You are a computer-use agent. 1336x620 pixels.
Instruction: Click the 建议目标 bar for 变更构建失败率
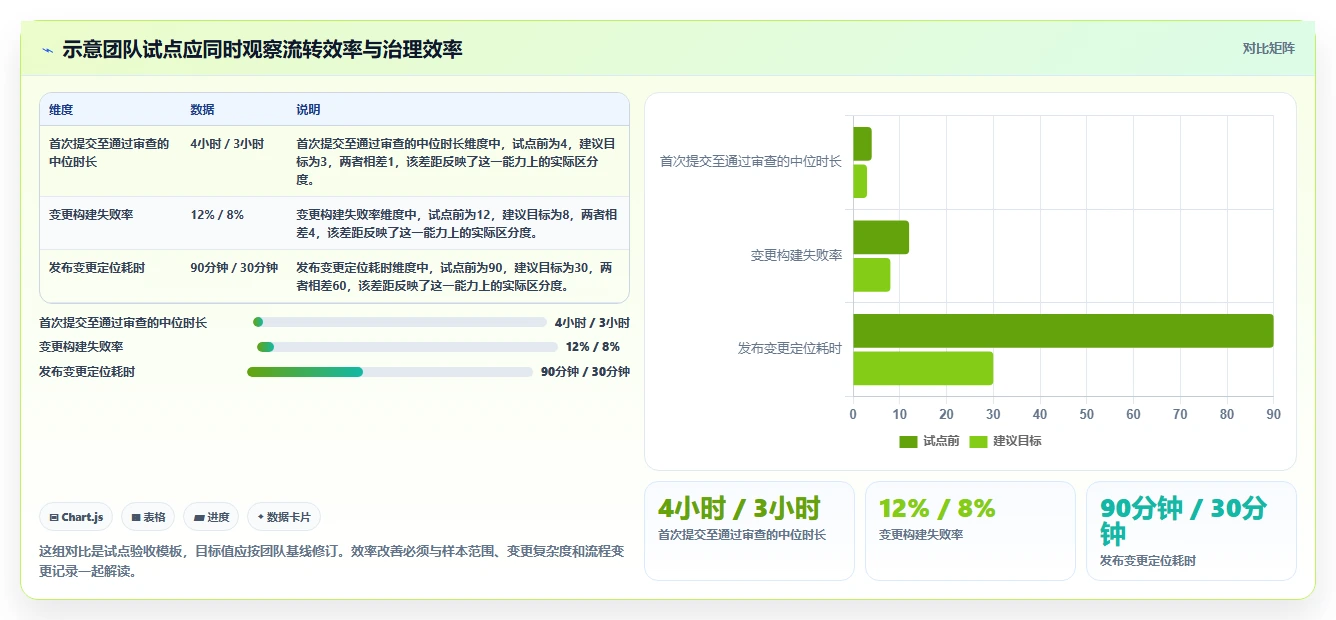click(871, 275)
